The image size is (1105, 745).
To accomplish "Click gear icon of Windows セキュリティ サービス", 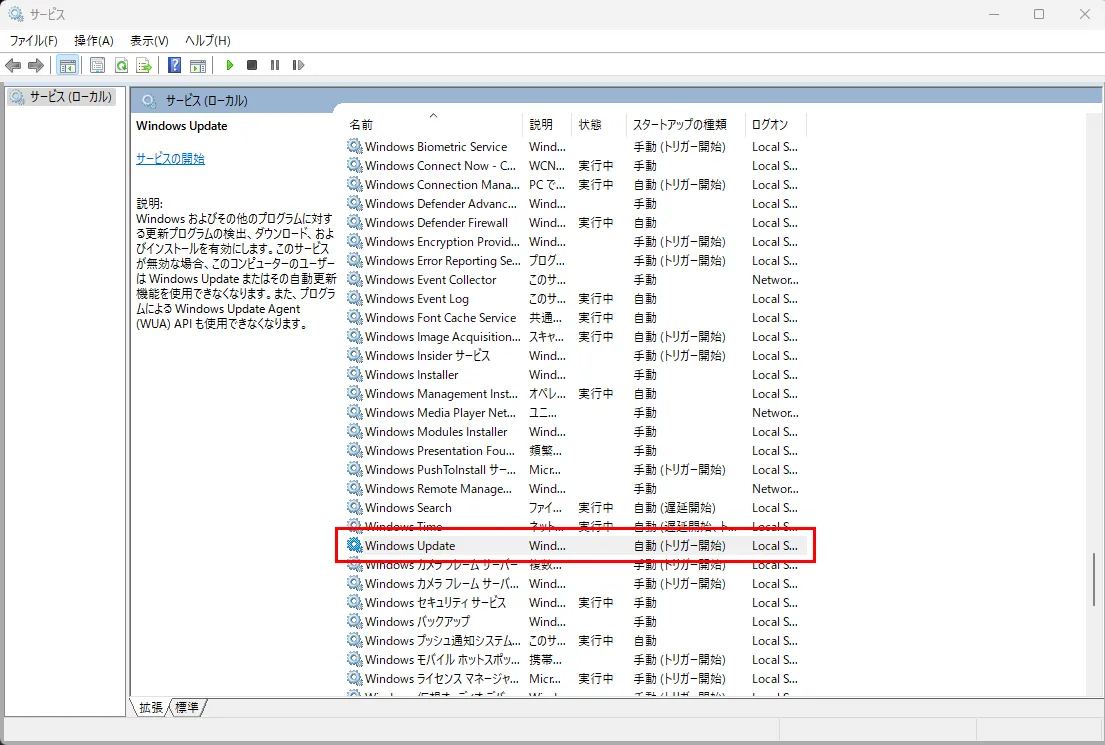I will [354, 602].
